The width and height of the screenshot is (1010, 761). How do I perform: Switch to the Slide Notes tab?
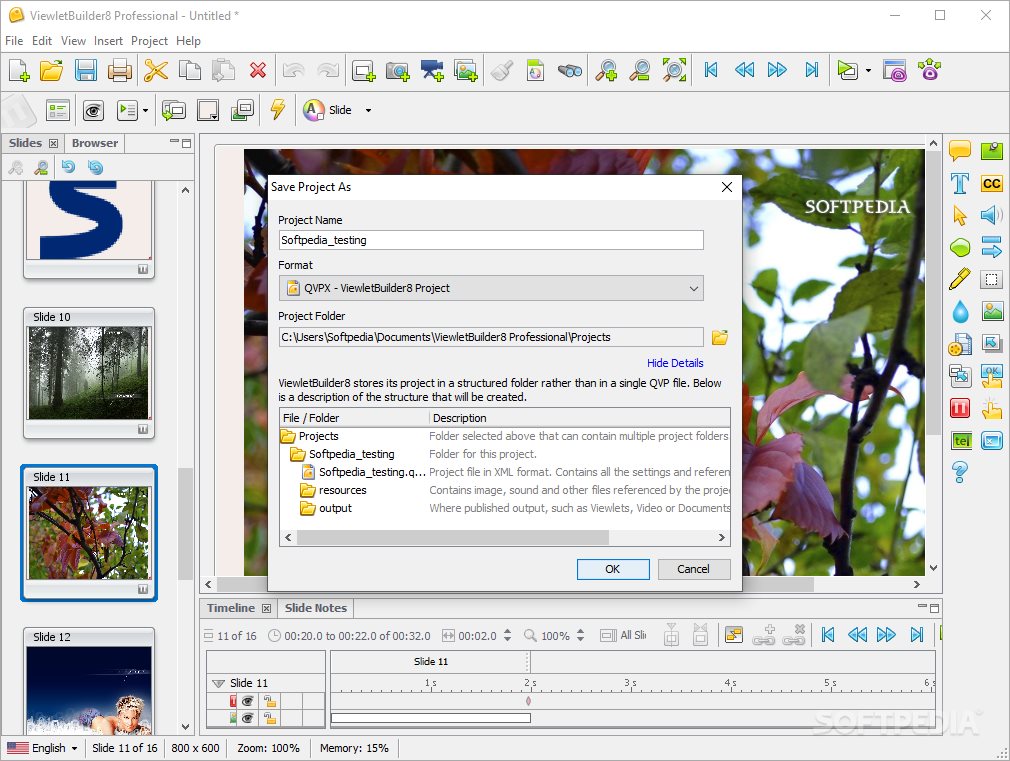(316, 608)
